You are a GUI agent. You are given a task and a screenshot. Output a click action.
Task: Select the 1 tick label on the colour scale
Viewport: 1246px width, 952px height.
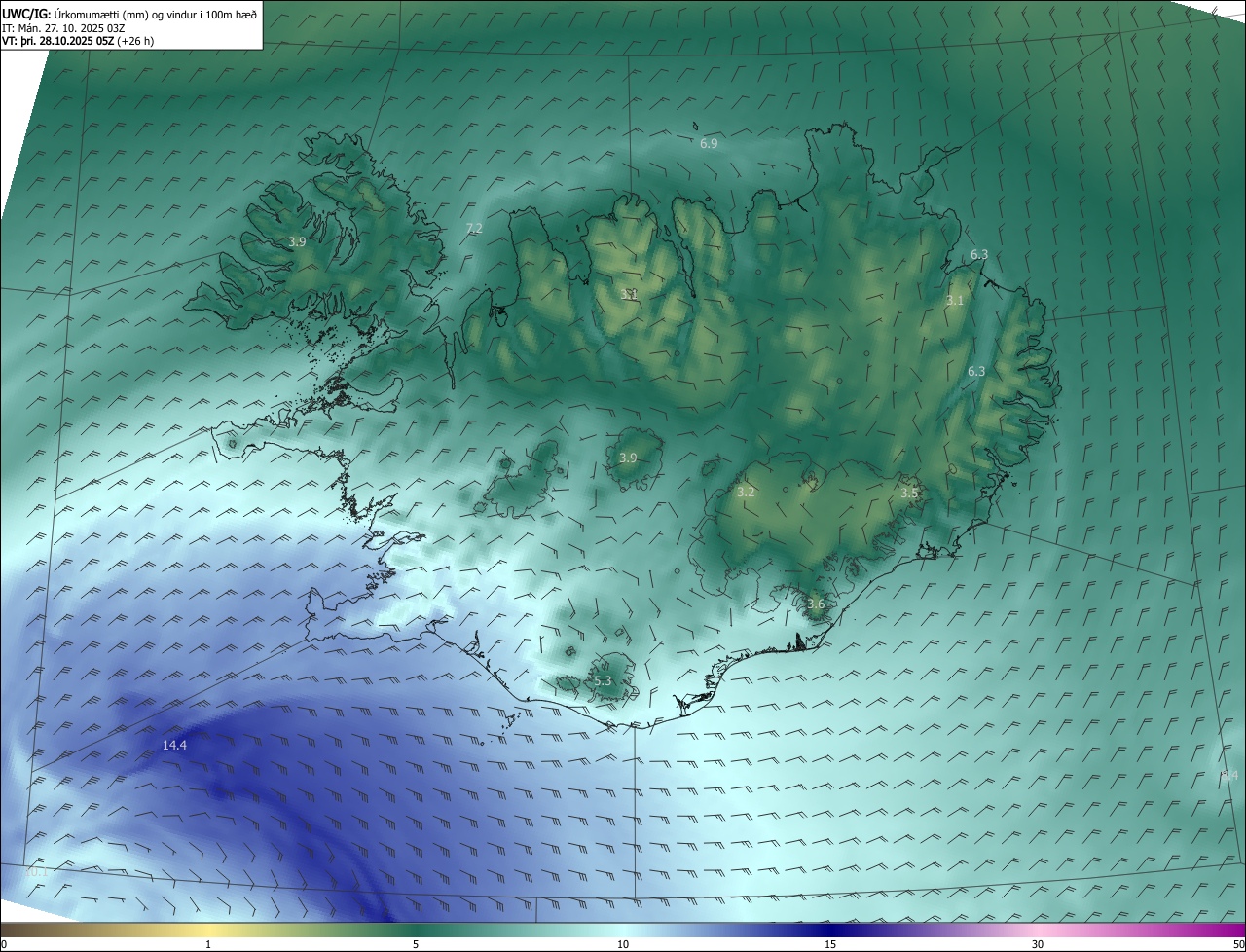point(208,944)
